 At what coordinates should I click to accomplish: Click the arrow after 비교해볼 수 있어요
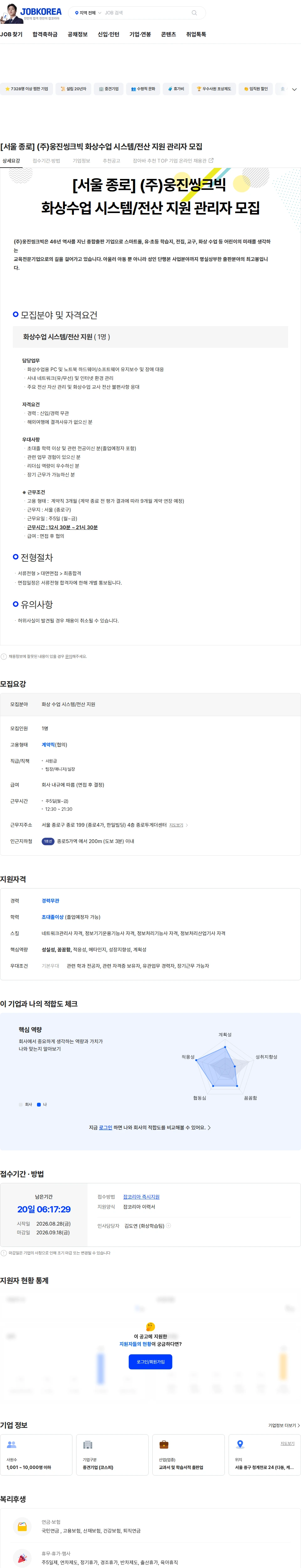[209, 1127]
